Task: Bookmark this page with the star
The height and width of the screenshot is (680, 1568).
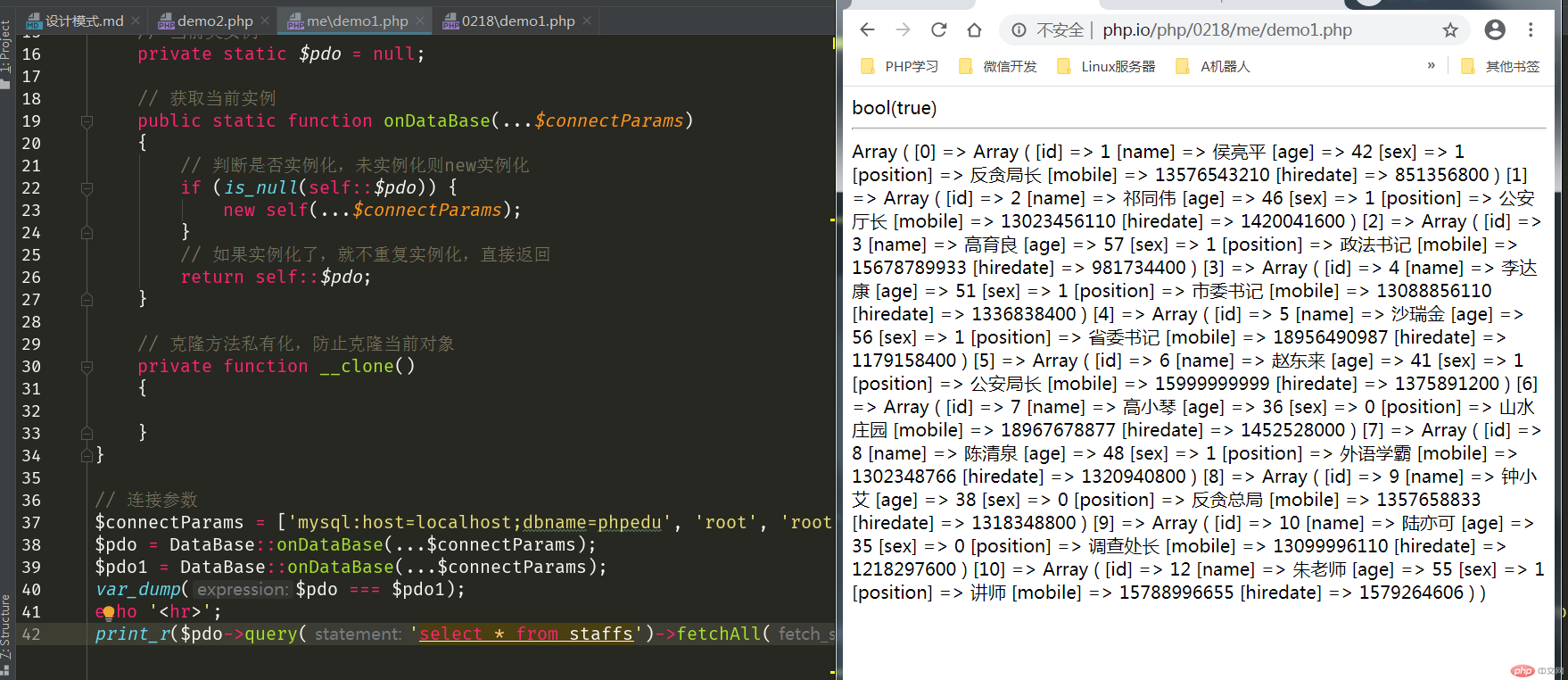Action: 1450,30
